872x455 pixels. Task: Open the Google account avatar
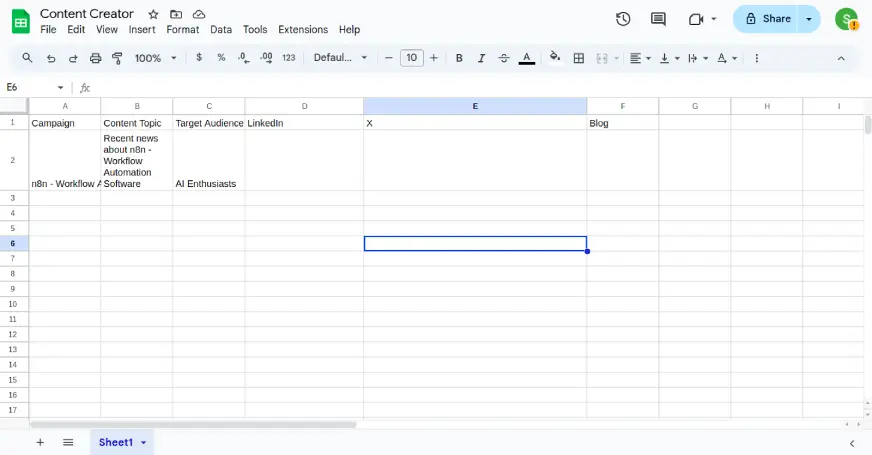[846, 19]
